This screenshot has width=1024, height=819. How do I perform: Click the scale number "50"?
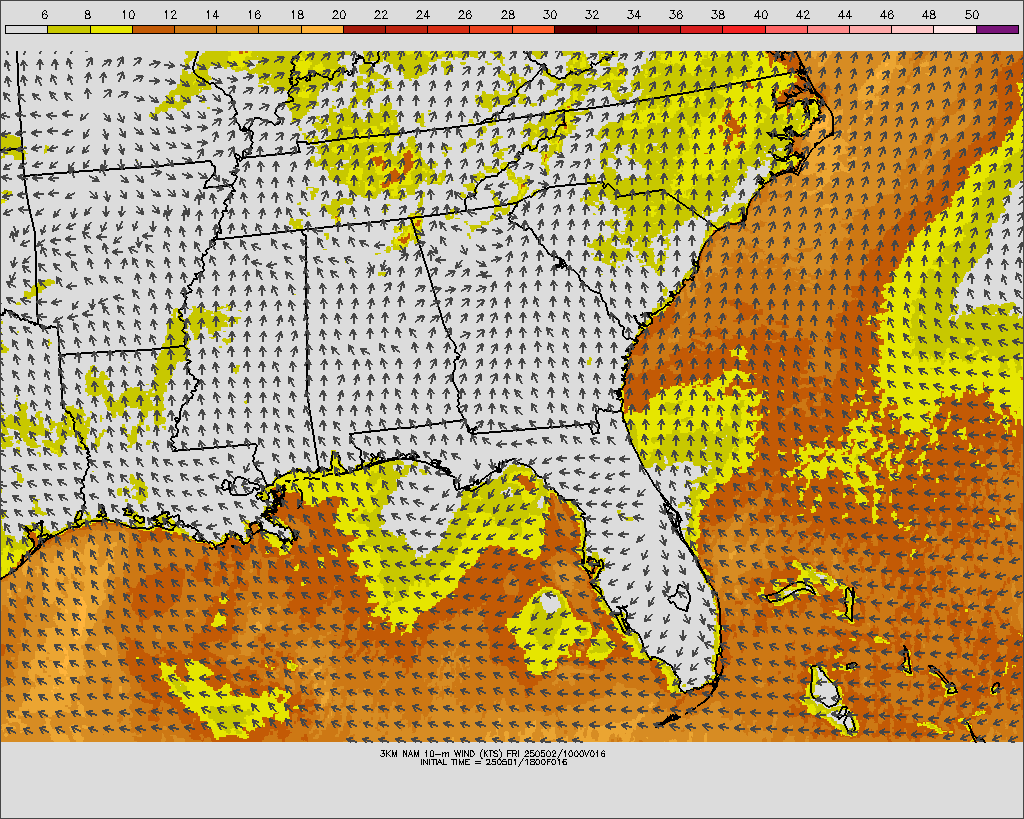pyautogui.click(x=972, y=14)
